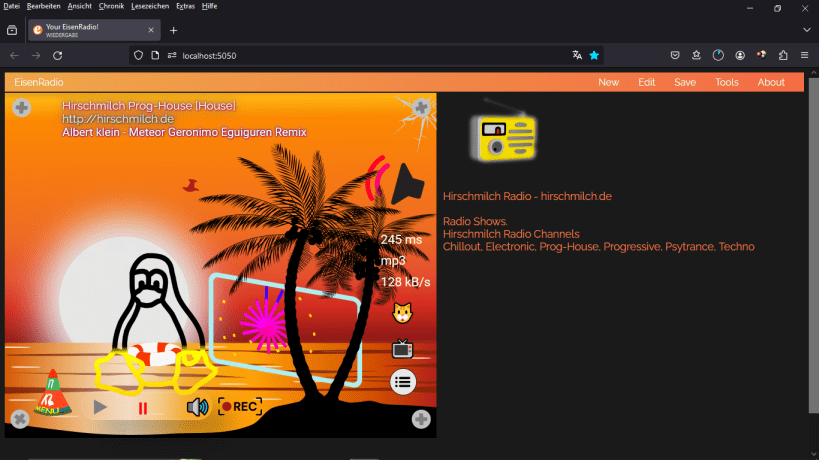819x460 pixels.
Task: Select the Your EisenRadio! tab
Action: 94,30
